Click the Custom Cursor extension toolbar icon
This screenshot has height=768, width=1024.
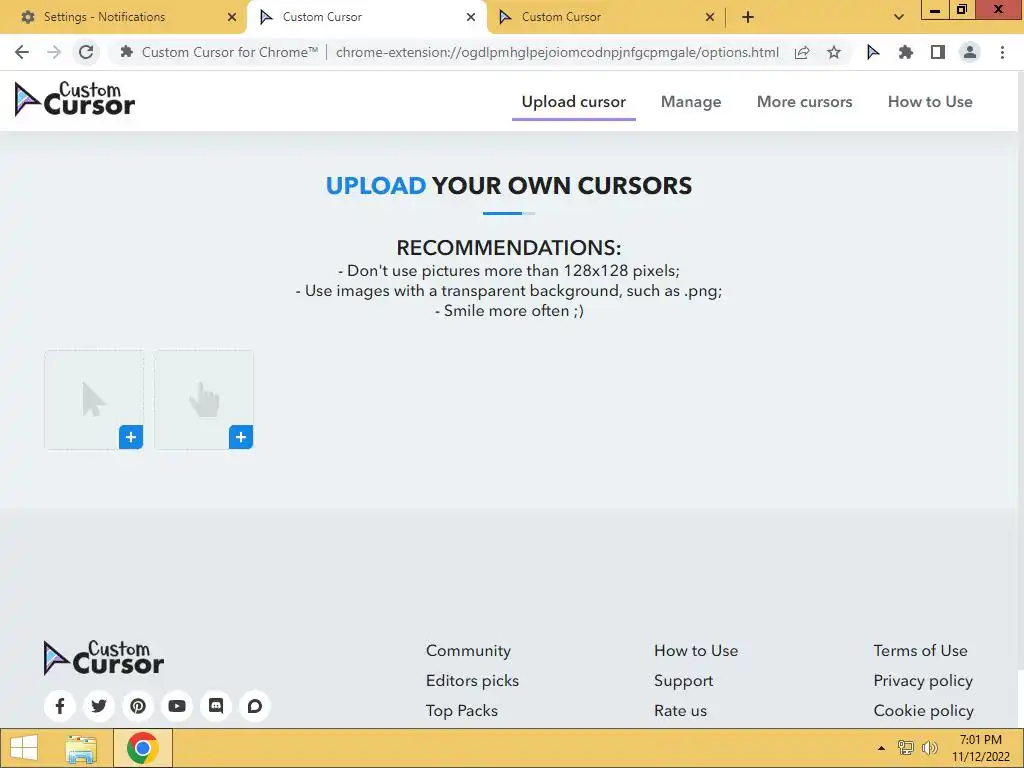point(872,52)
